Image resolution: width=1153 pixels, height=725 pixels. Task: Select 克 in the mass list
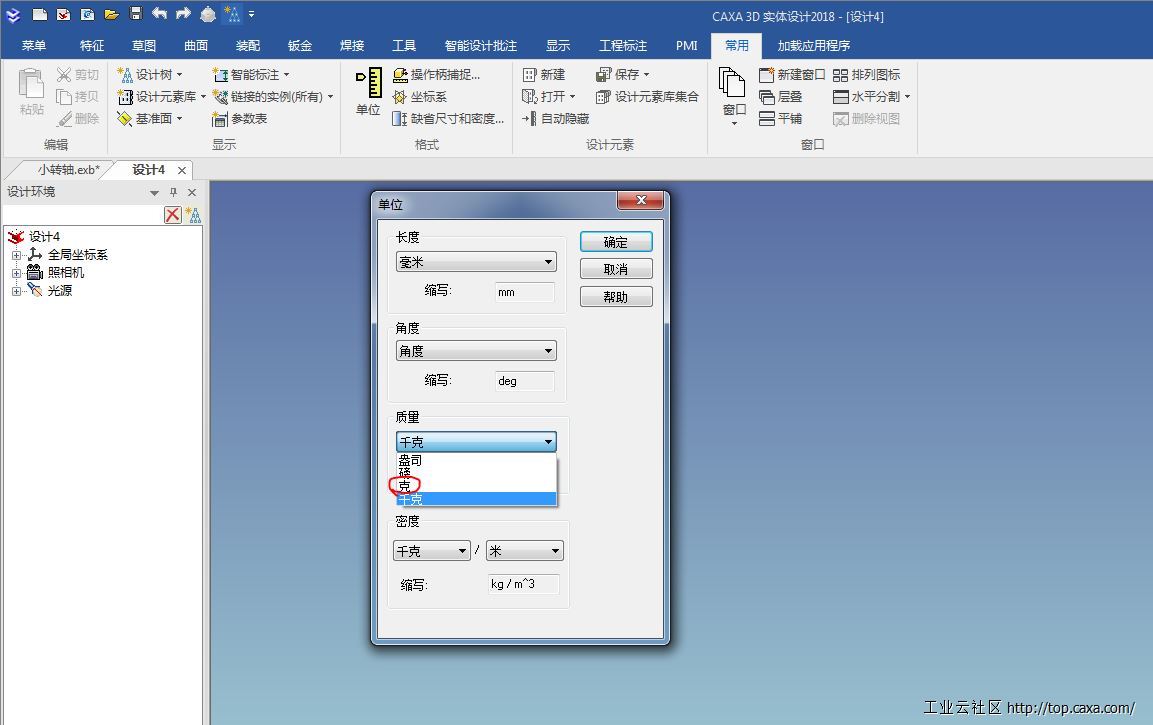click(476, 486)
